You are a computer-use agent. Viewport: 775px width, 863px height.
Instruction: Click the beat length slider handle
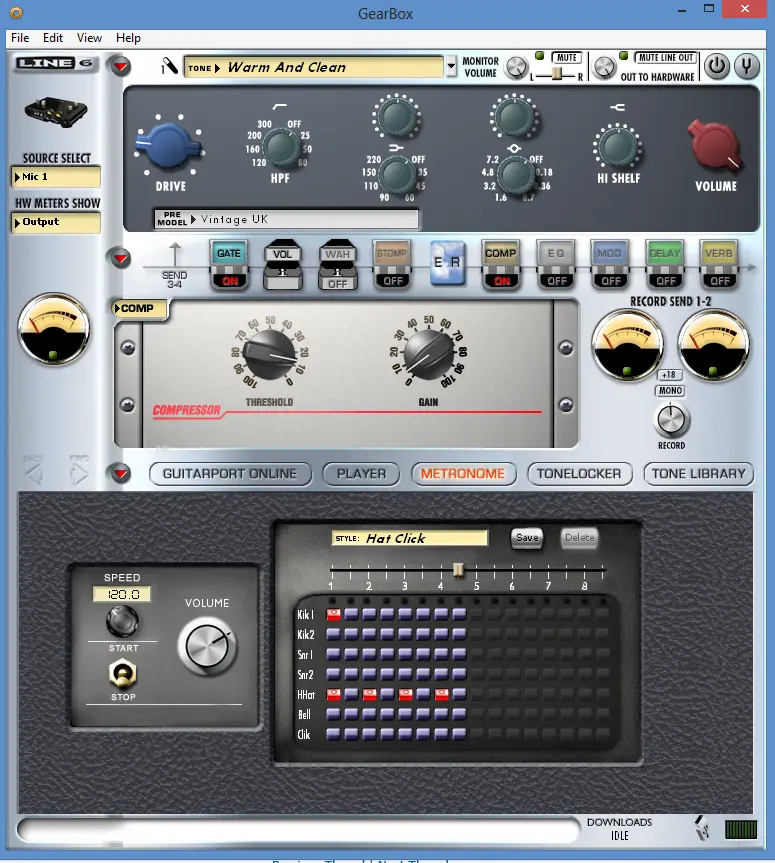pyautogui.click(x=458, y=570)
